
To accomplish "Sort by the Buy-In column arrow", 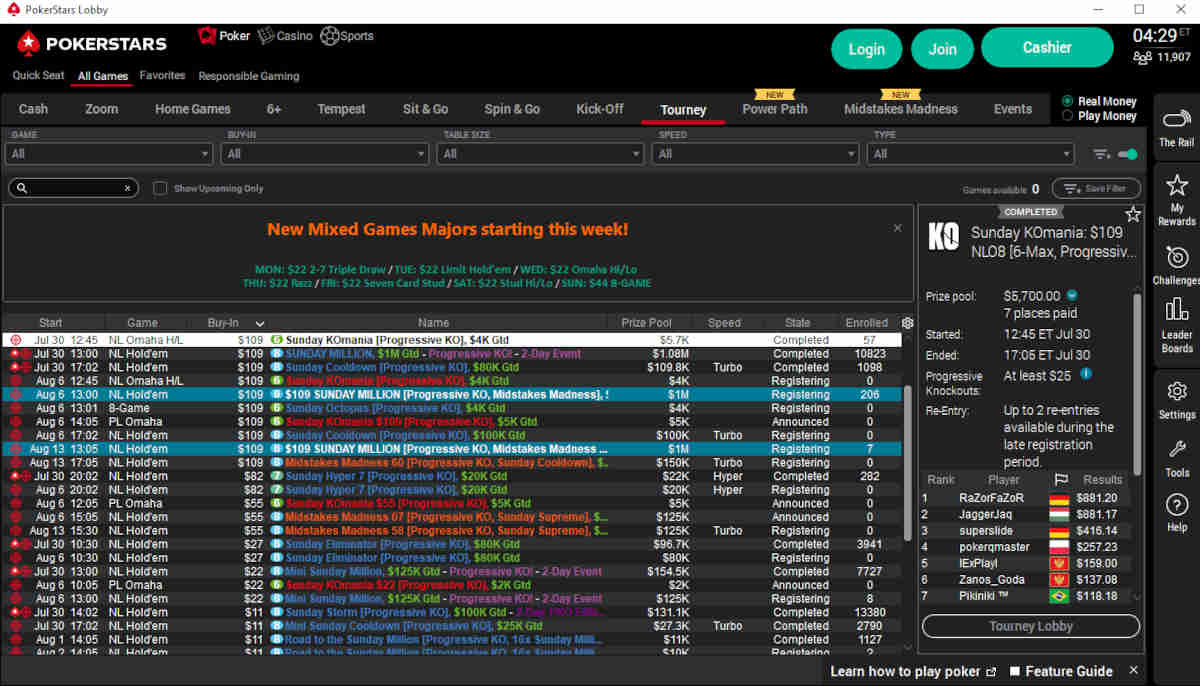I will coord(261,323).
